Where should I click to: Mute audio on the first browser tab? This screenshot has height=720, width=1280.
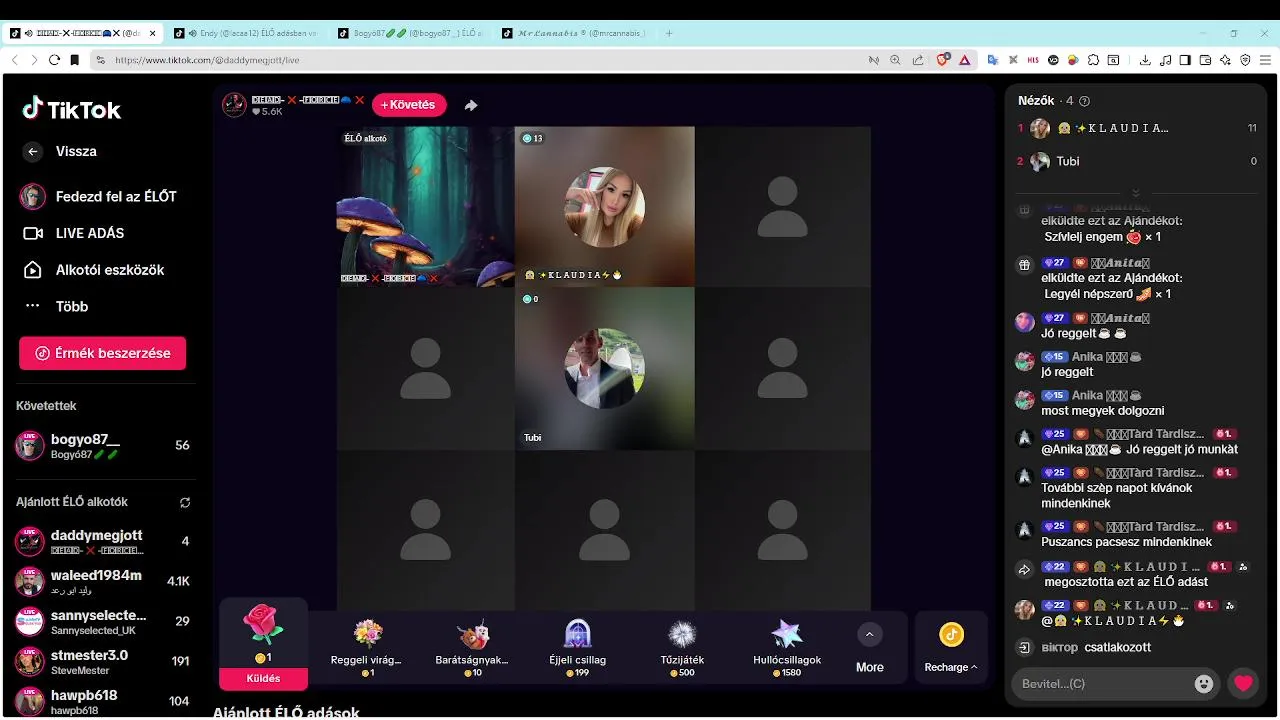click(29, 33)
